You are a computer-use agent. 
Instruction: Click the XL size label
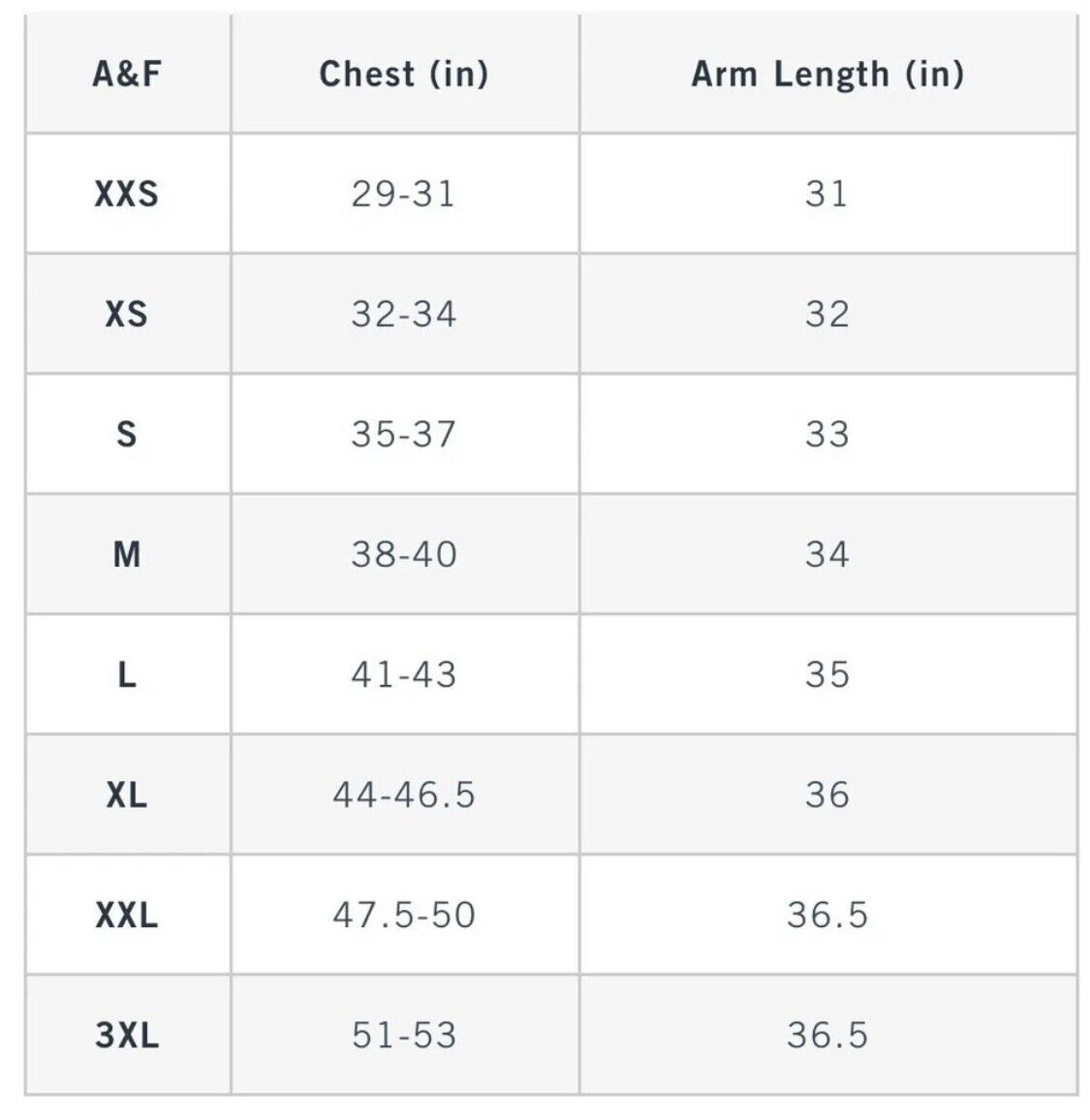tap(127, 794)
